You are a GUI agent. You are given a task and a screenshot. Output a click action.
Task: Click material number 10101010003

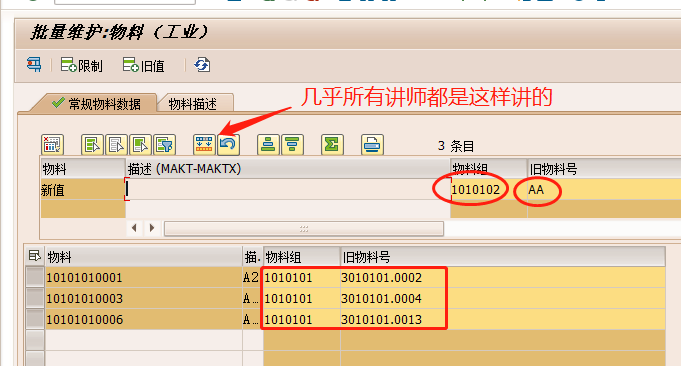(x=143, y=298)
